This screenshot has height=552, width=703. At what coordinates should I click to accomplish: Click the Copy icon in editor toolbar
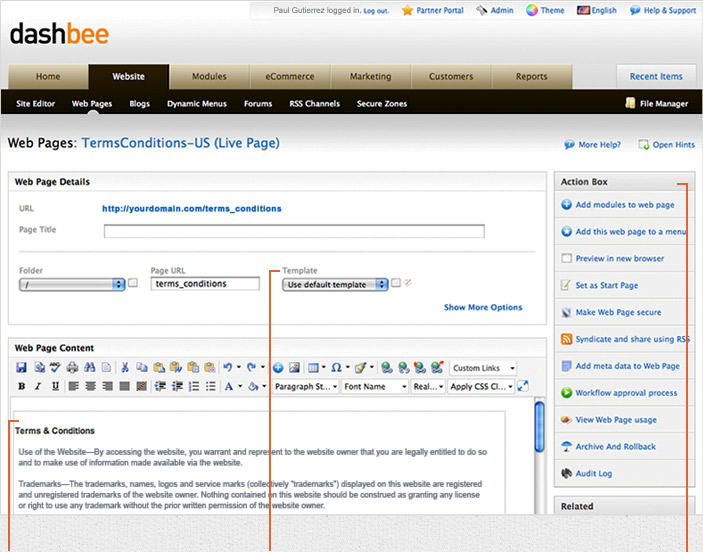[x=142, y=367]
